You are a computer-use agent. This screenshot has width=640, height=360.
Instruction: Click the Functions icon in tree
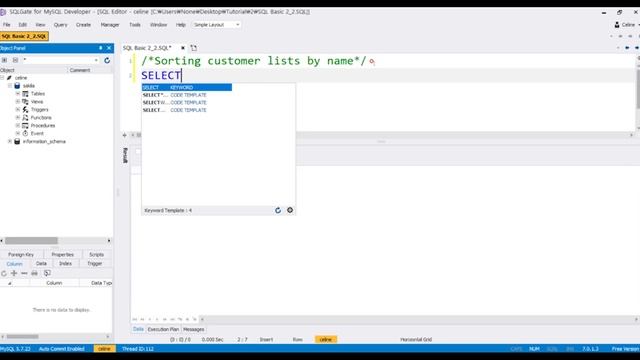[x=25, y=118]
